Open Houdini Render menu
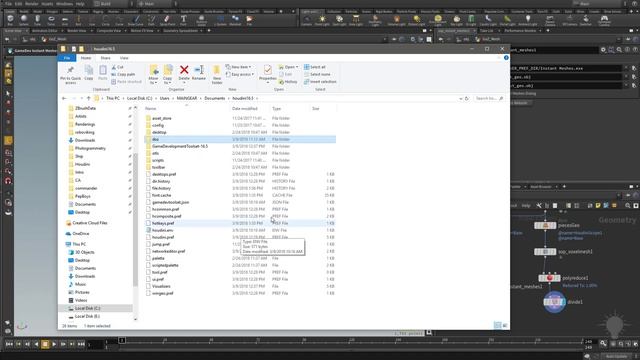Viewport: 640px width, 360px height. pos(31,4)
